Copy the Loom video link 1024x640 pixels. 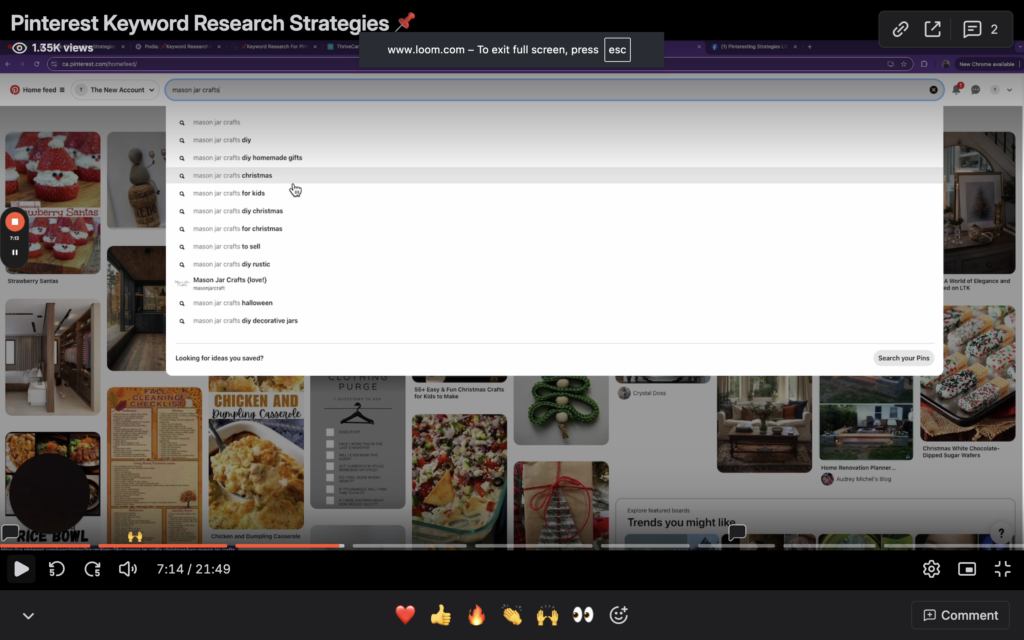point(901,29)
